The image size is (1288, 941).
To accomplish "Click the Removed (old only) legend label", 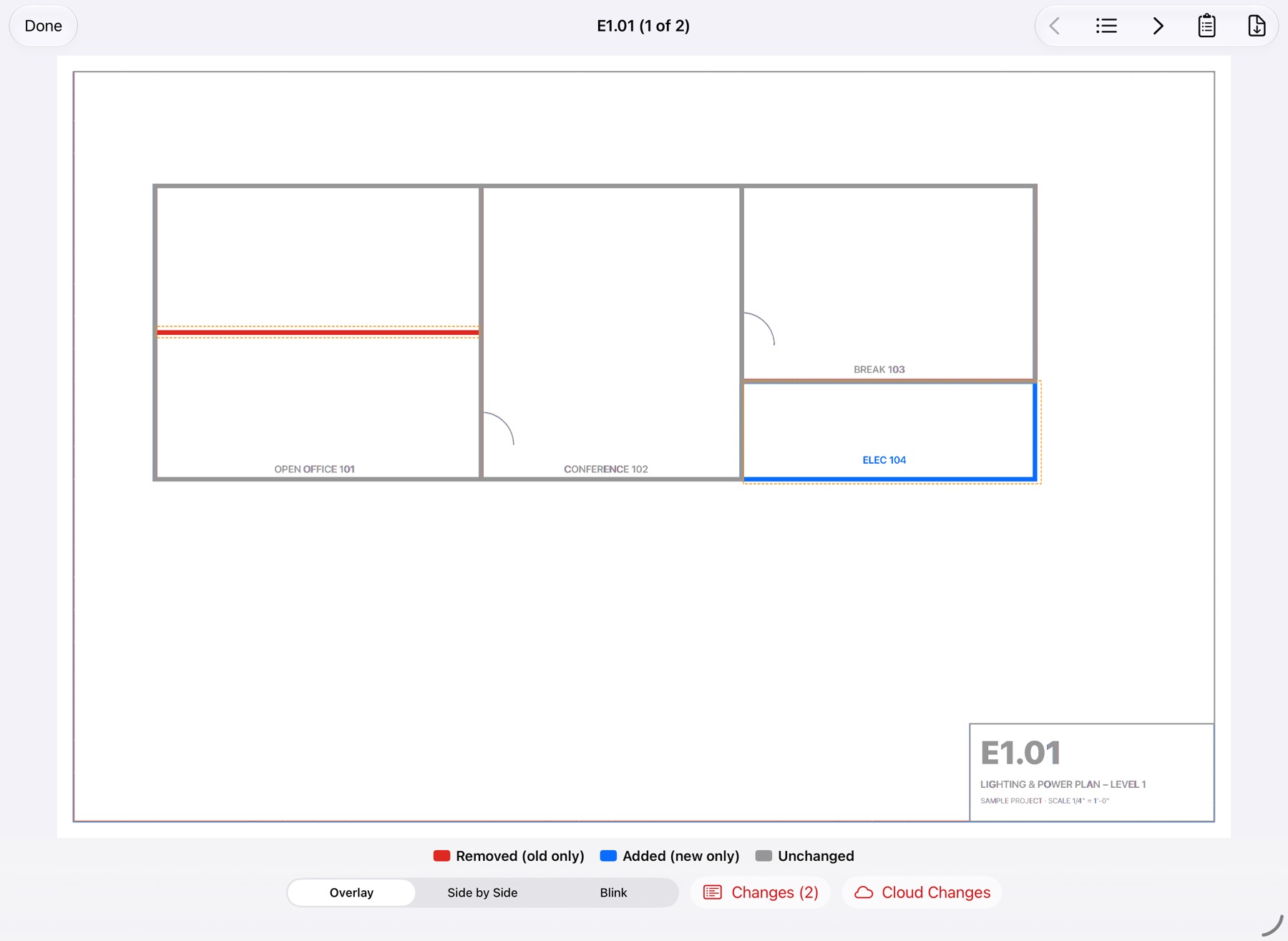I will coord(519,856).
